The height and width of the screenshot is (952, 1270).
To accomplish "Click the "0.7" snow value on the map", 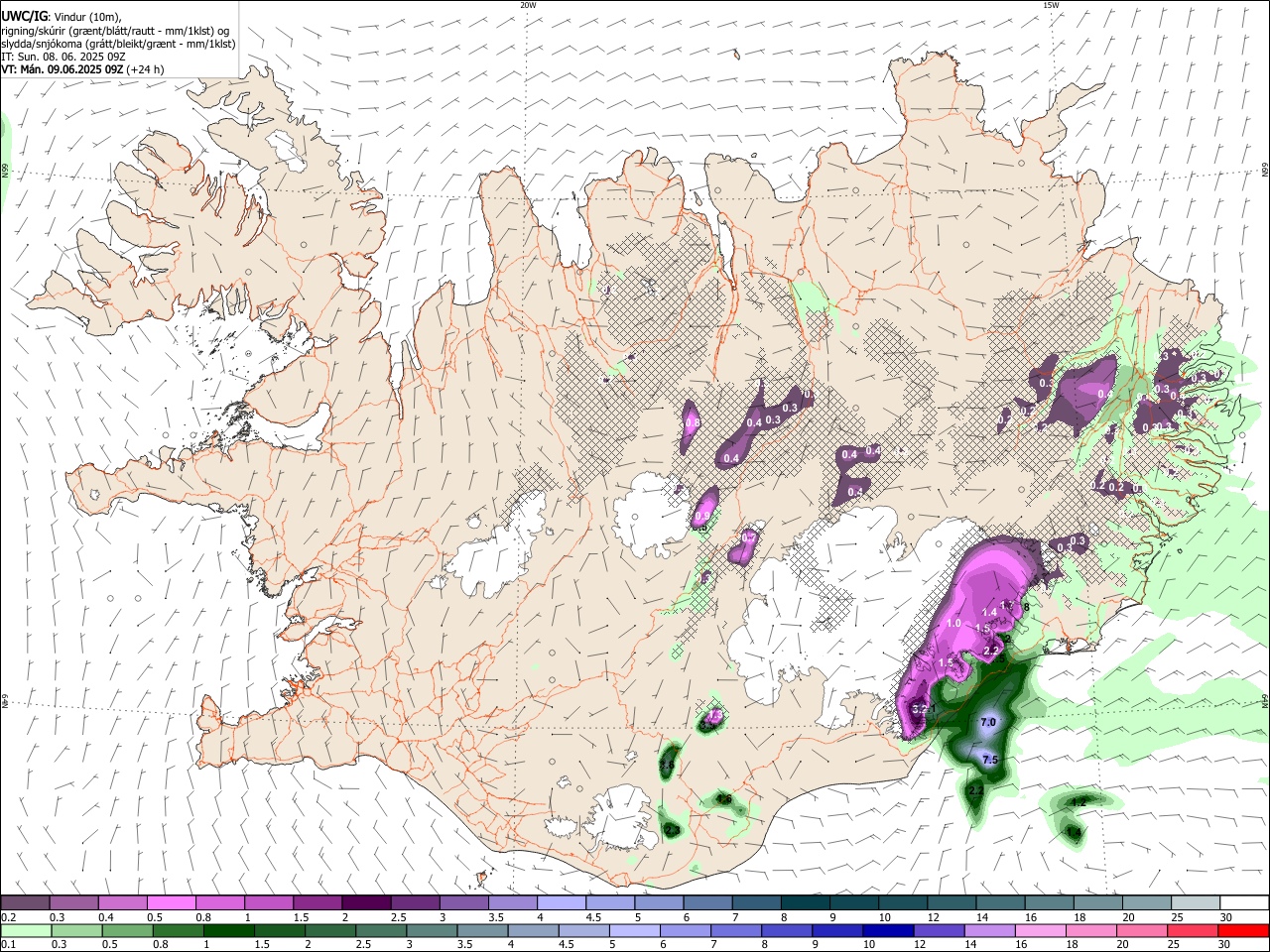I will [749, 537].
